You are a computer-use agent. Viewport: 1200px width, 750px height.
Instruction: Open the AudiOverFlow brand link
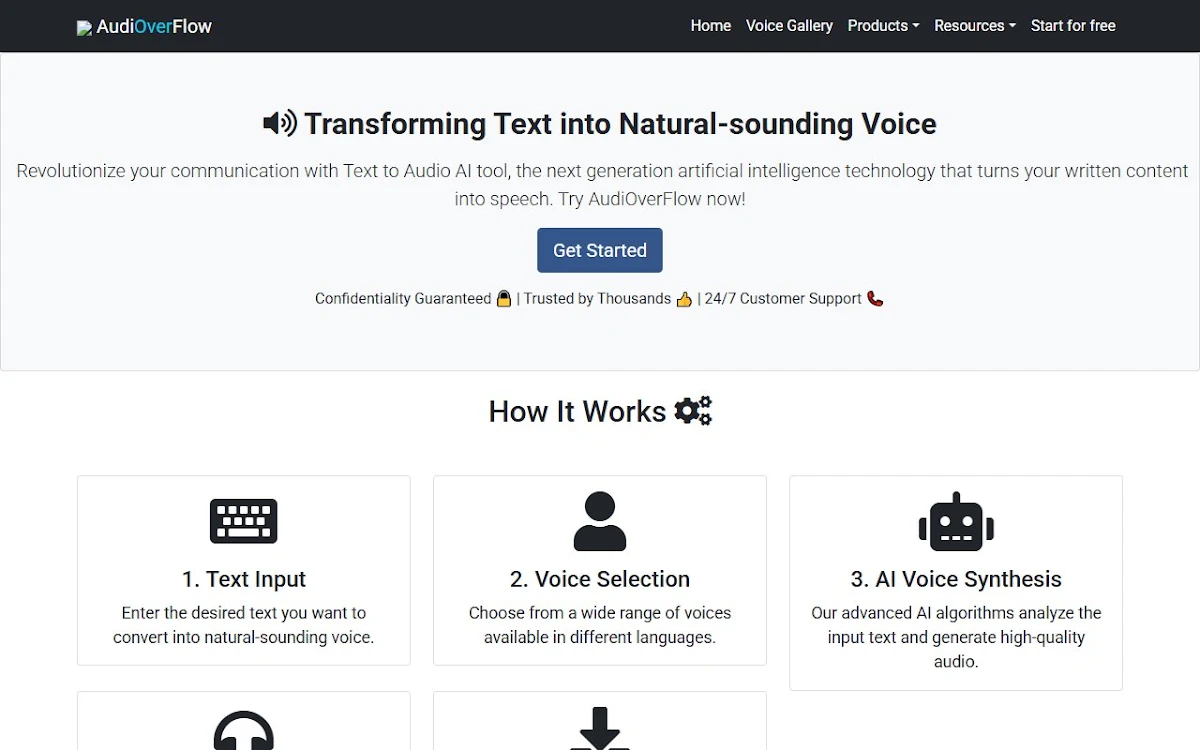[x=145, y=26]
